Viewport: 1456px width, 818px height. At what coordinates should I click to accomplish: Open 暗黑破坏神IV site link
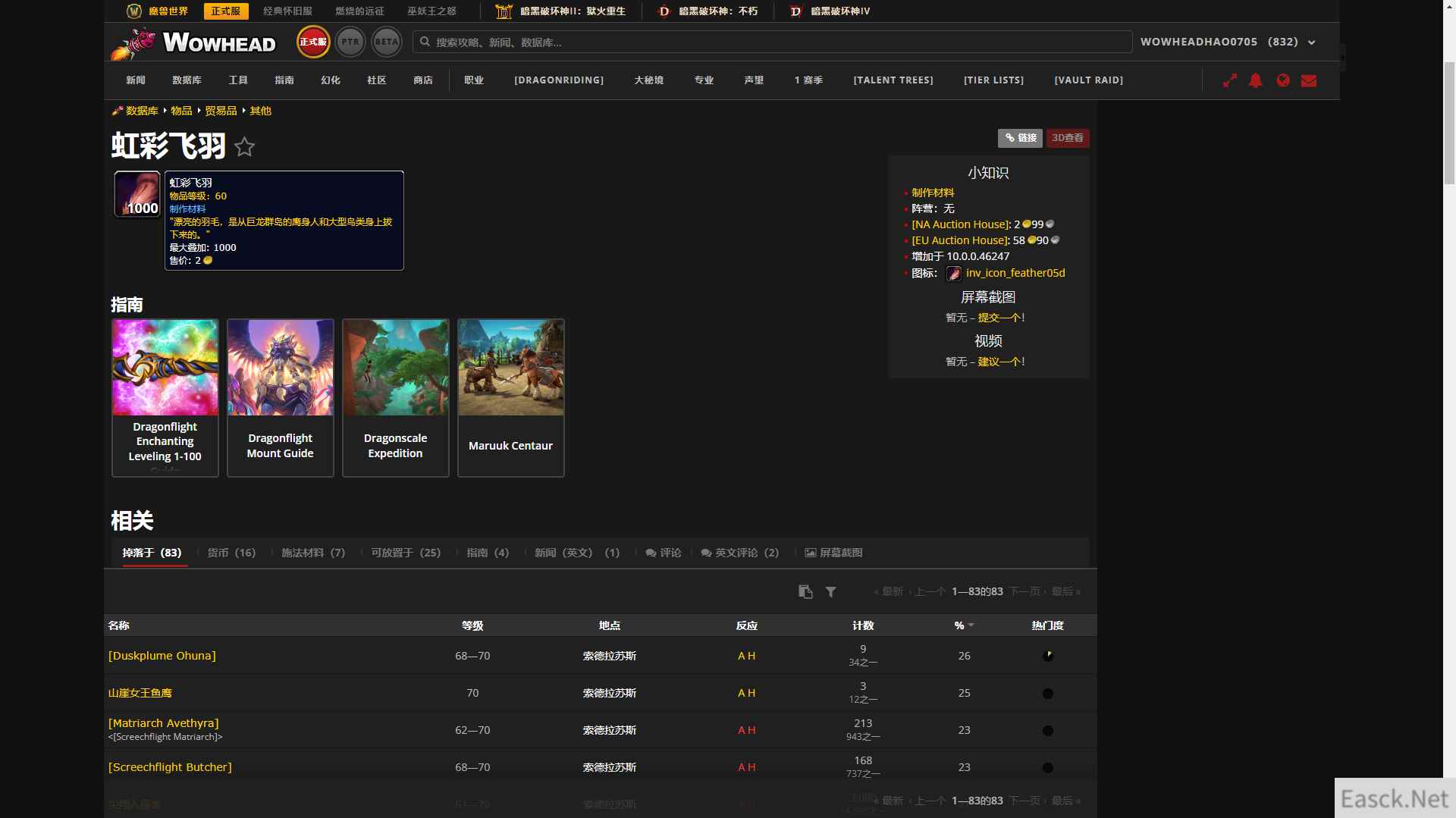[x=830, y=11]
